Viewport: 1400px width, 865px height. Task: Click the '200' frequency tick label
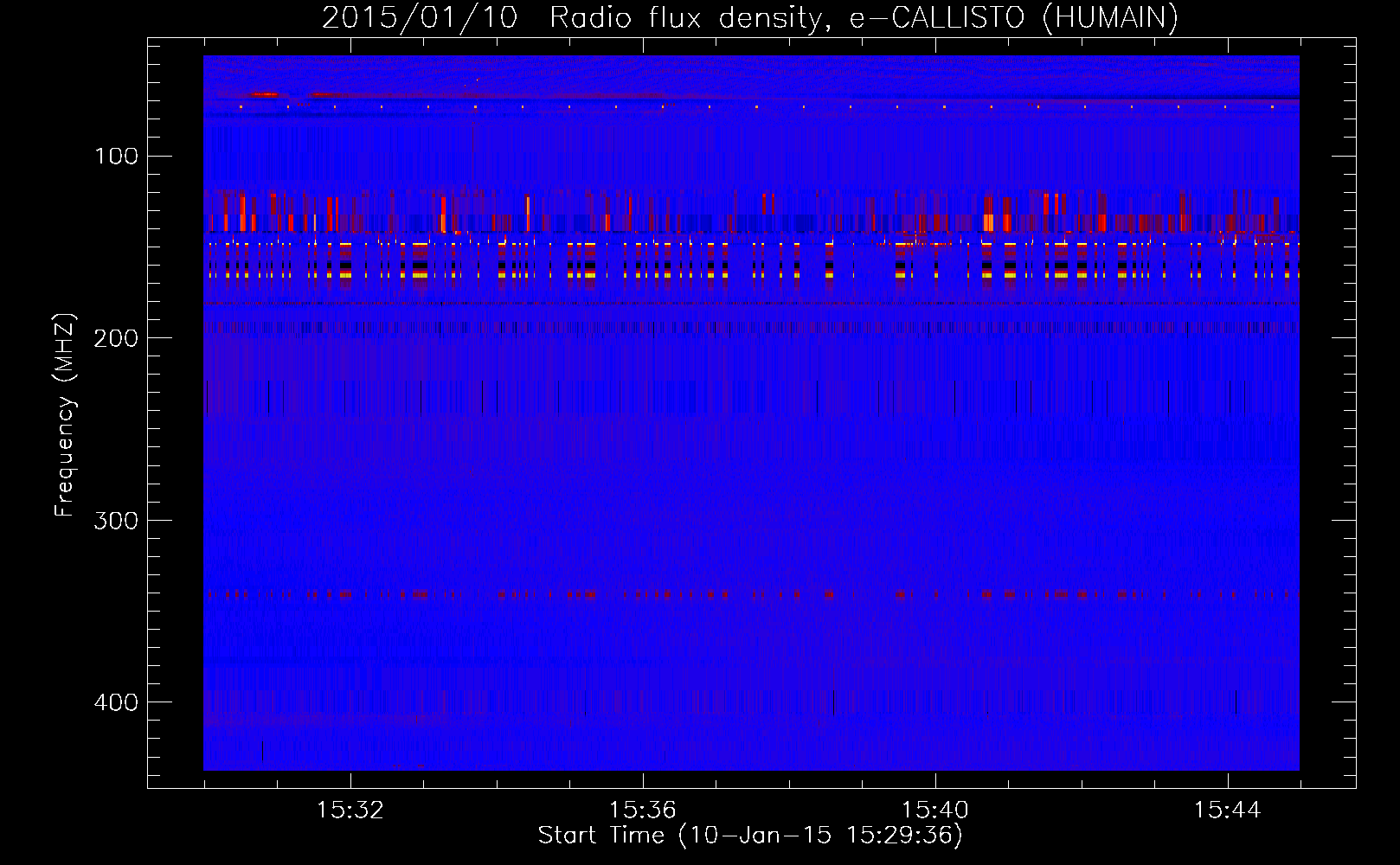tap(116, 338)
